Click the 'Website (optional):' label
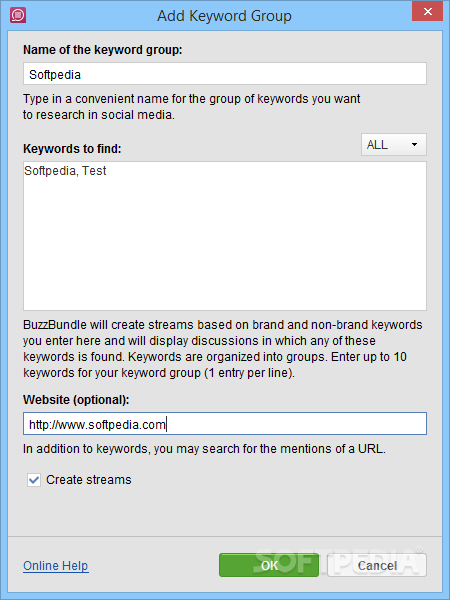Screen dimensions: 450x600 click(x=76, y=400)
